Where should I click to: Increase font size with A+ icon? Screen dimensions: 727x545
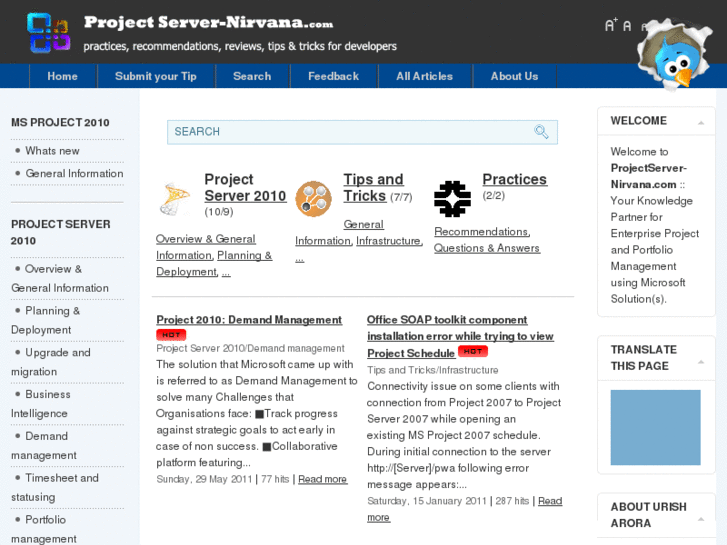tap(611, 25)
